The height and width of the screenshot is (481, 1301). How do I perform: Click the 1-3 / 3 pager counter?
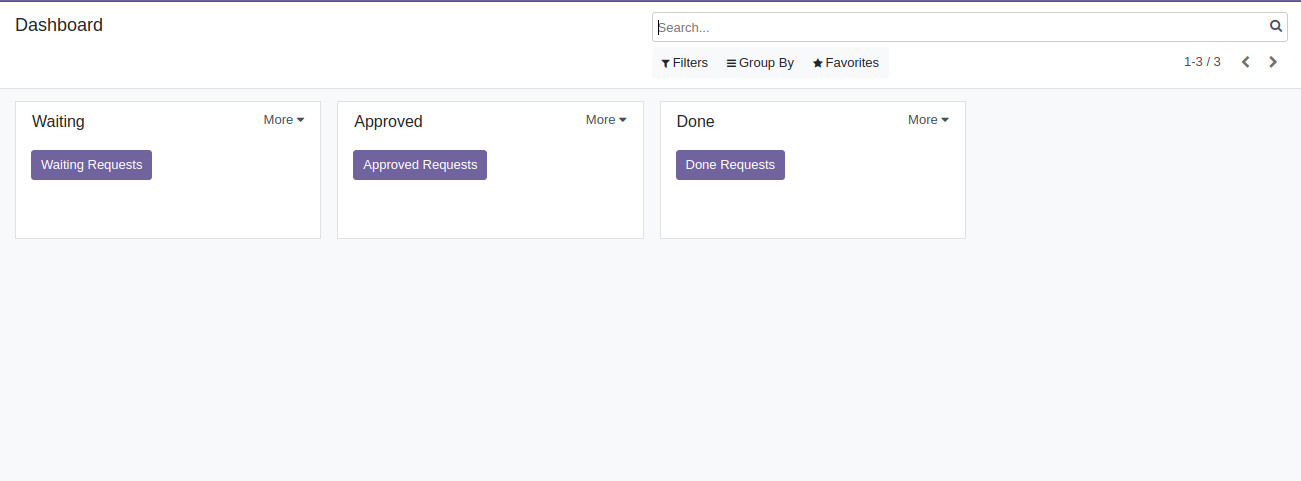coord(1202,62)
